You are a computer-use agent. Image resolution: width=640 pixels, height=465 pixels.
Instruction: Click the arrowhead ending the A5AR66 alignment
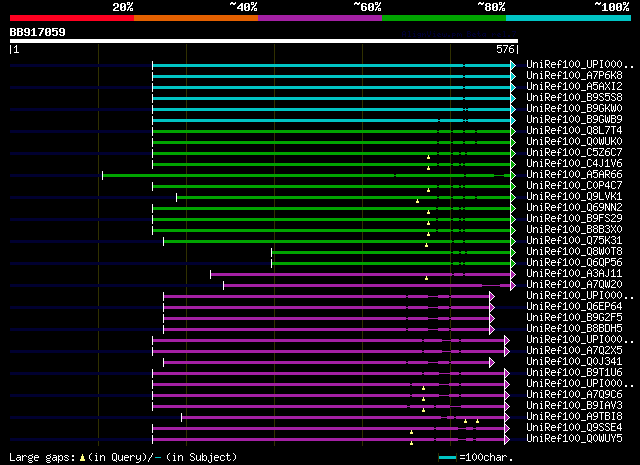[x=513, y=176]
